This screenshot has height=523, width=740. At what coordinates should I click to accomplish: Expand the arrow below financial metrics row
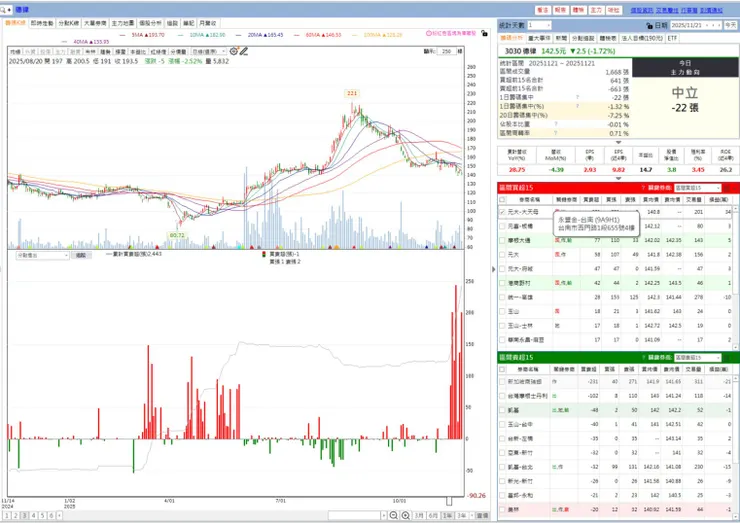point(618,178)
